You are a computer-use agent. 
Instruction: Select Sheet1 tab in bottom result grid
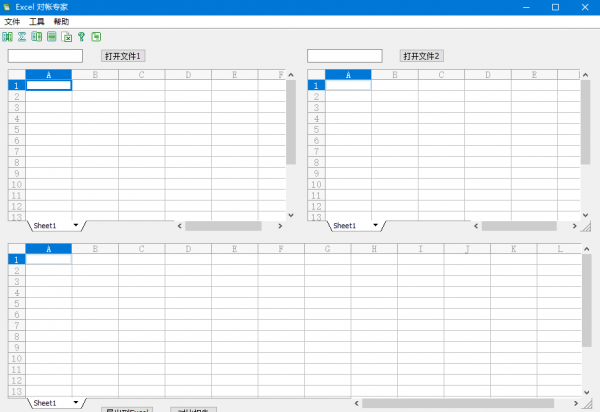coord(45,403)
